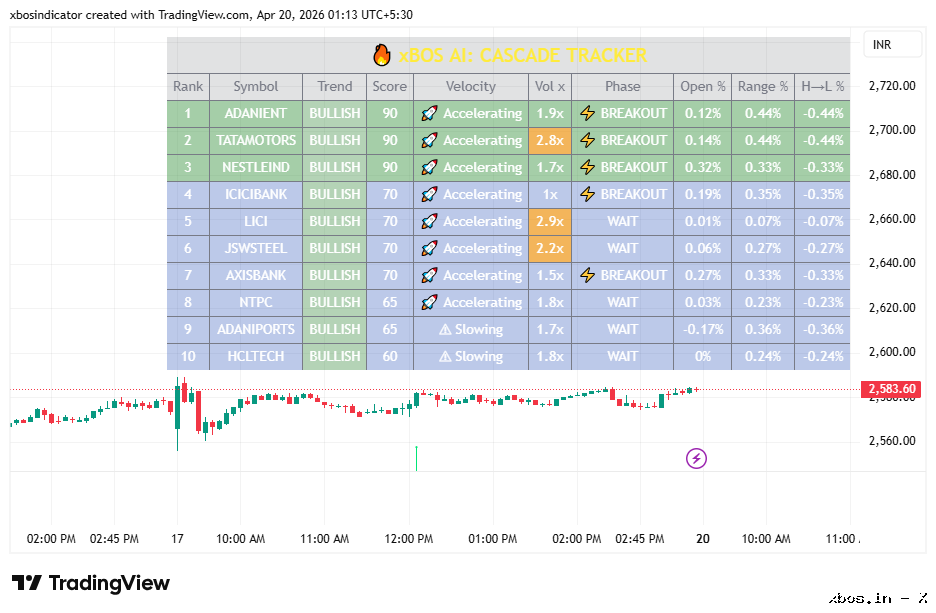
Task: Click the rocket icon in NTPC row
Action: click(x=429, y=303)
